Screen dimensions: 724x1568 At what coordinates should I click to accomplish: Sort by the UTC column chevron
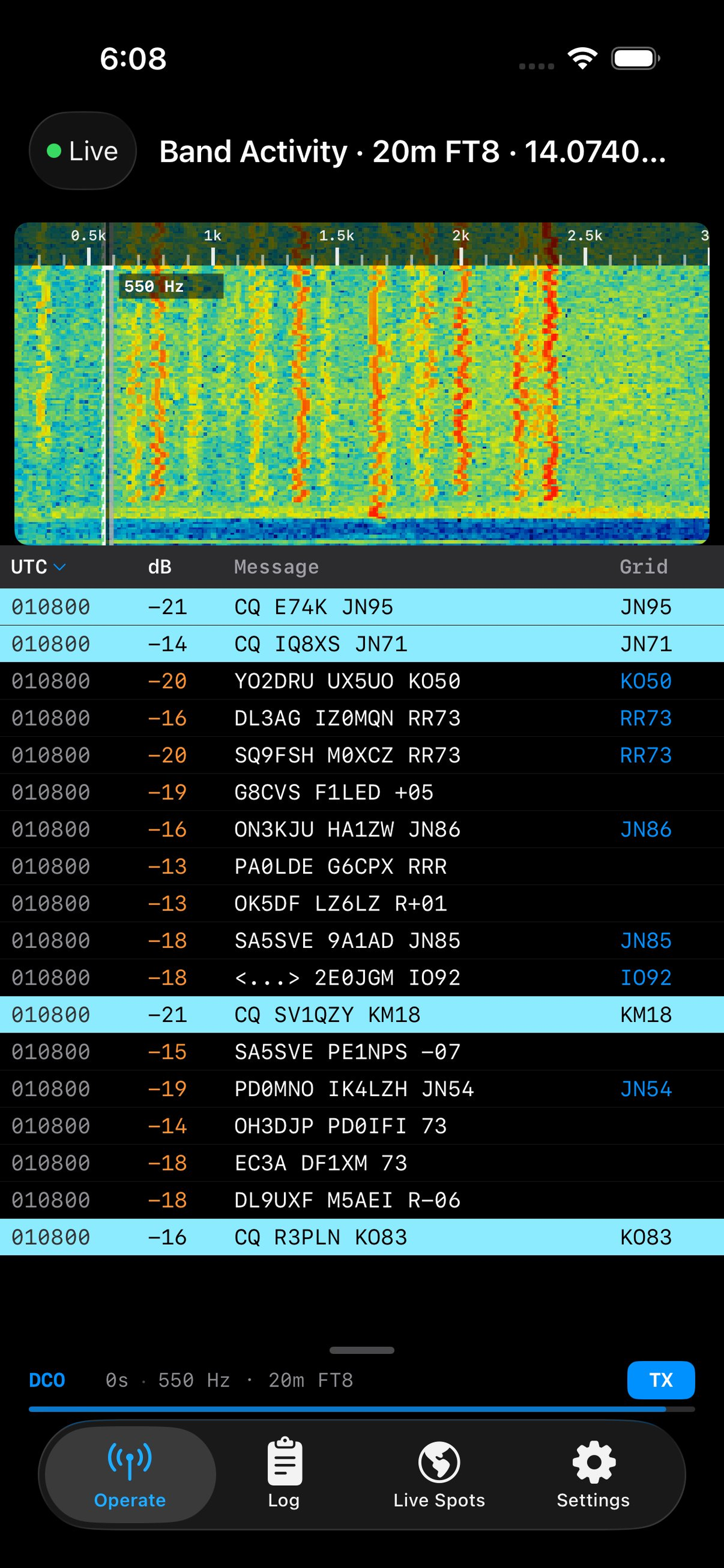click(x=59, y=566)
